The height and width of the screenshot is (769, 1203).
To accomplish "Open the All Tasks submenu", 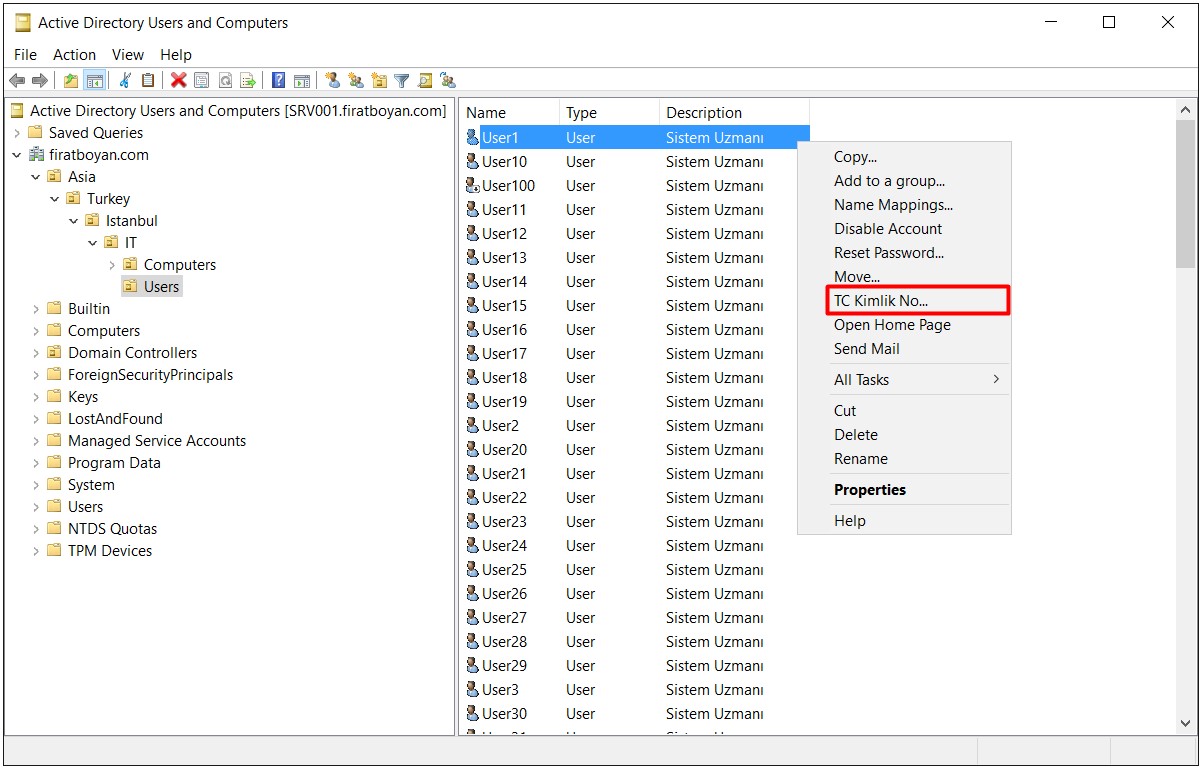I will 904,379.
